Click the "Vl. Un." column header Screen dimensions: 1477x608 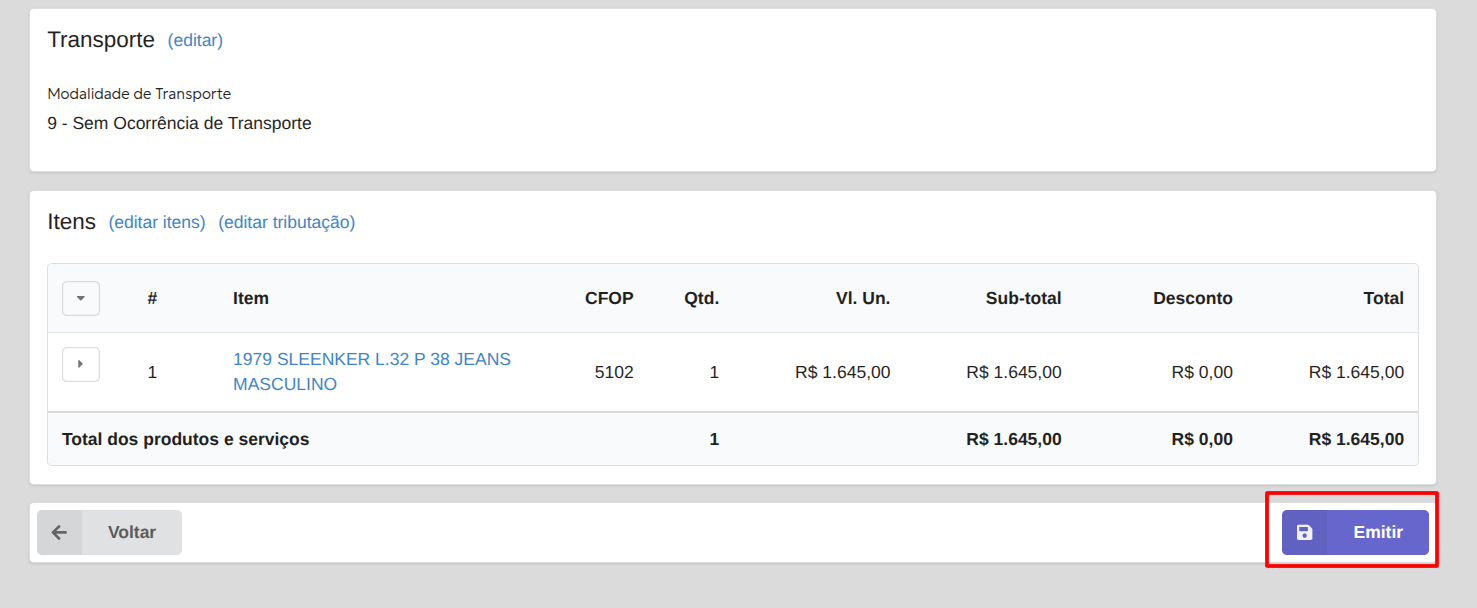click(x=863, y=298)
